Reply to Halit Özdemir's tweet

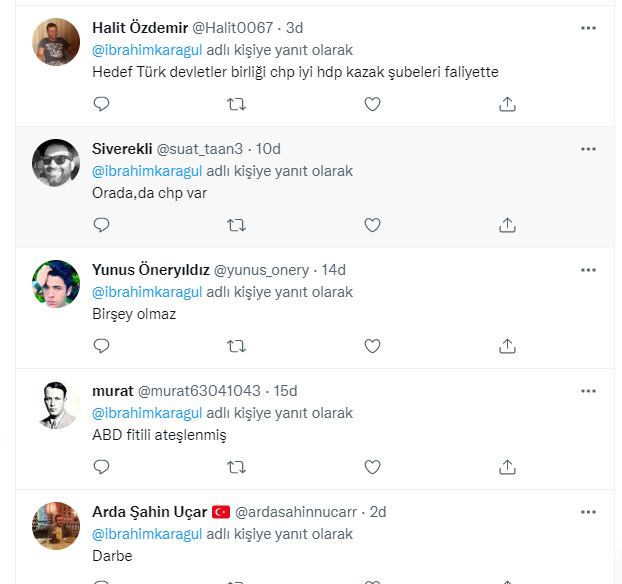coord(101,104)
